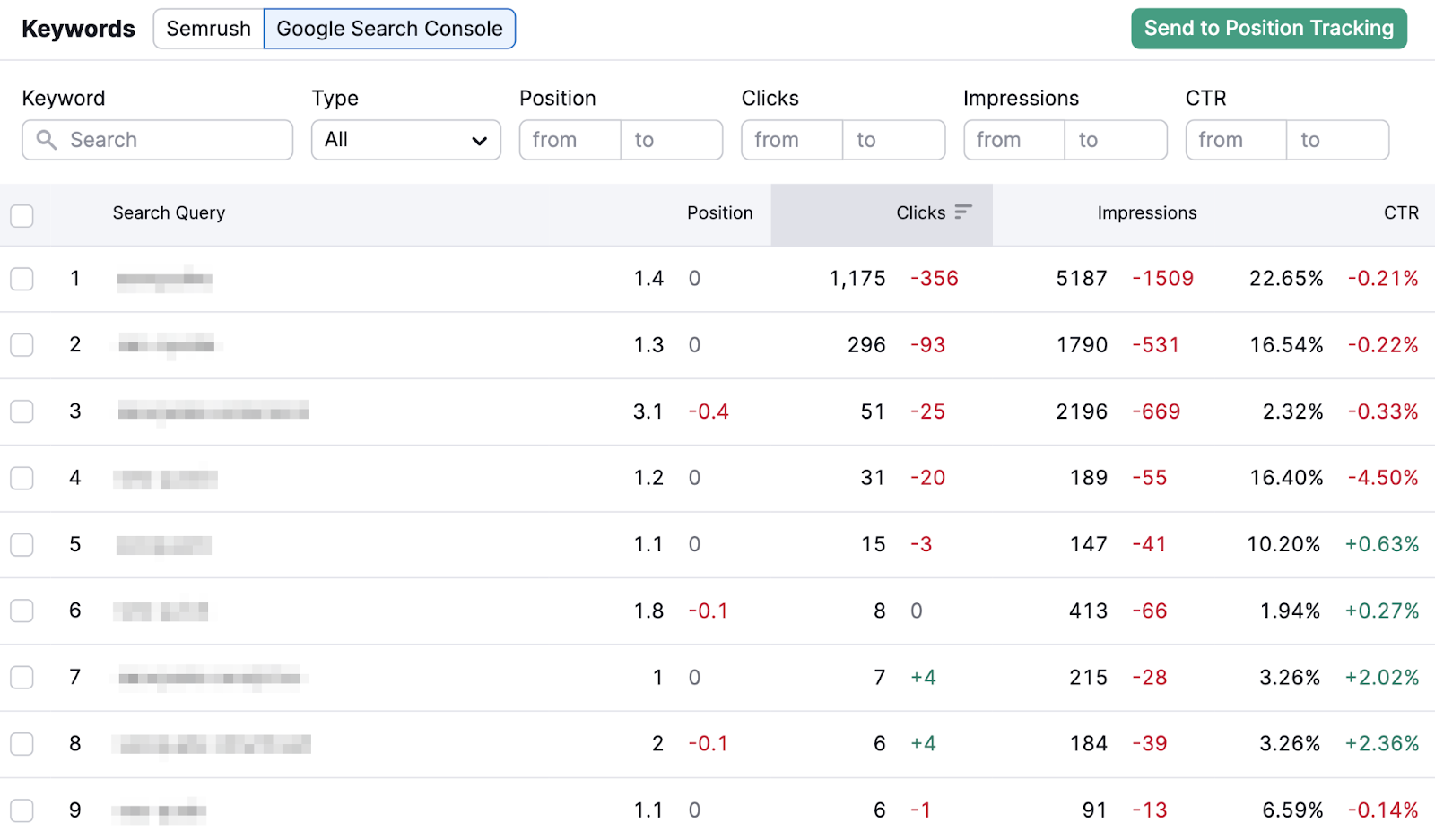This screenshot has height=840, width=1435.
Task: Click the Search Query column header
Action: (169, 212)
